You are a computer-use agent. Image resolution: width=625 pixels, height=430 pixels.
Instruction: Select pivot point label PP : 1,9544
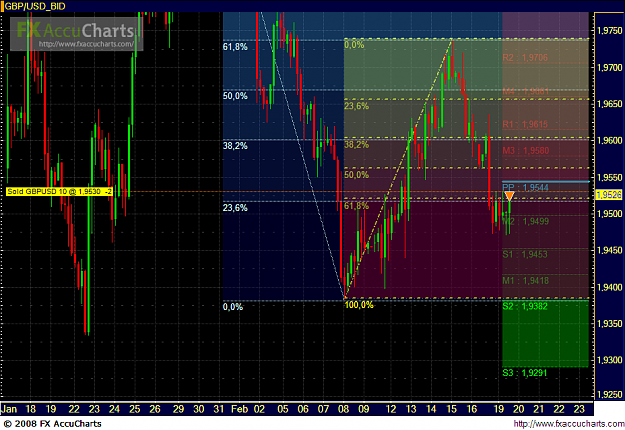525,187
